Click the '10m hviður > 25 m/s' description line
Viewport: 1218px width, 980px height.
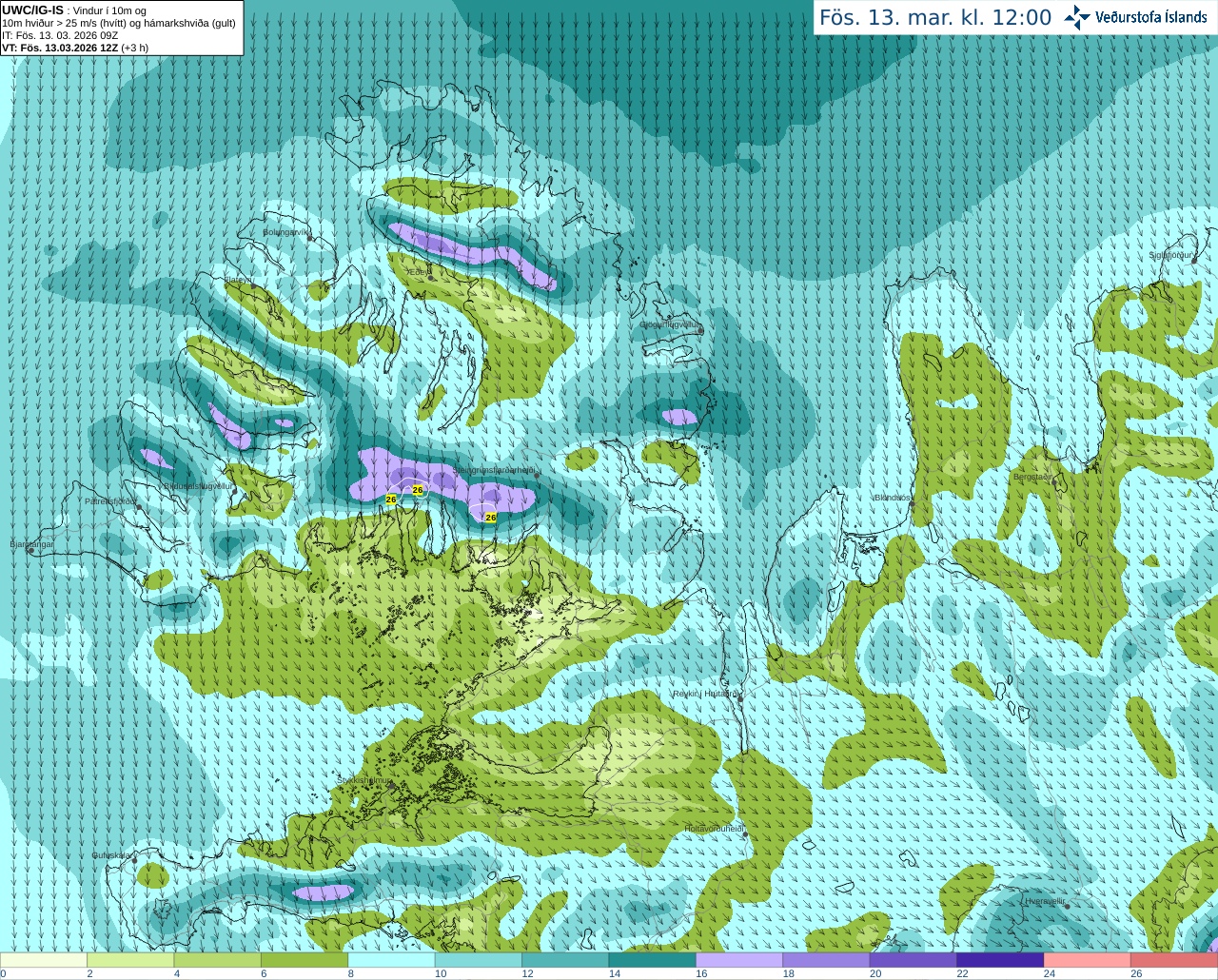click(x=119, y=23)
